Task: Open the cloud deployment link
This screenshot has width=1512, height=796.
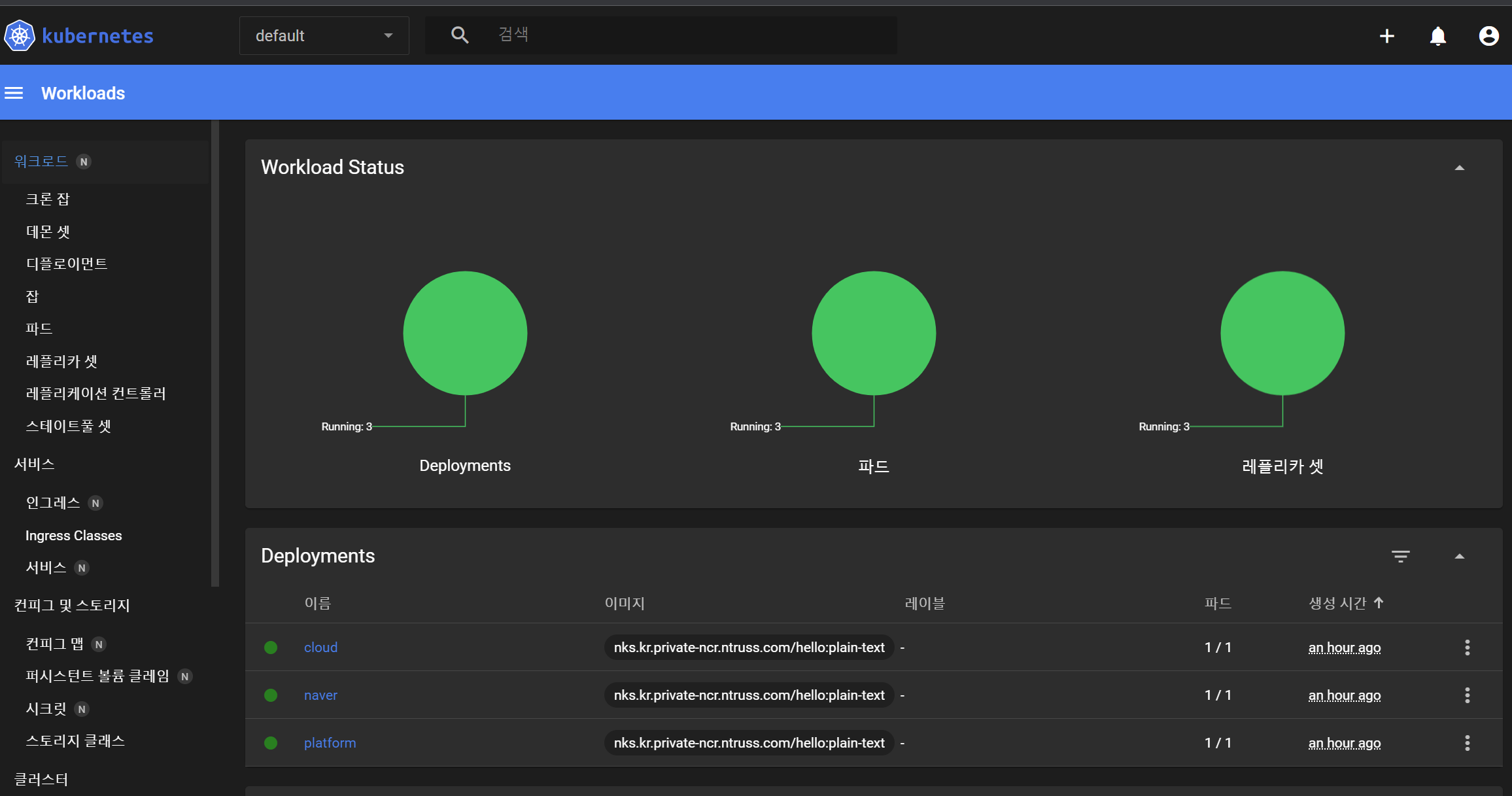Action: point(320,648)
